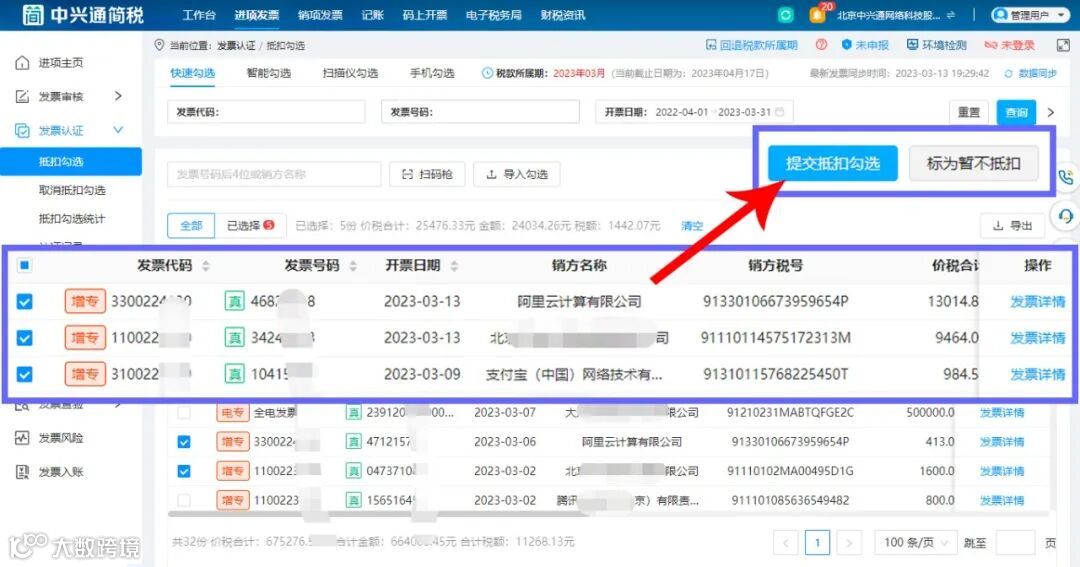Screen dimensions: 1080x567
Task: Click the 查询 search button
Action: pos(1016,112)
